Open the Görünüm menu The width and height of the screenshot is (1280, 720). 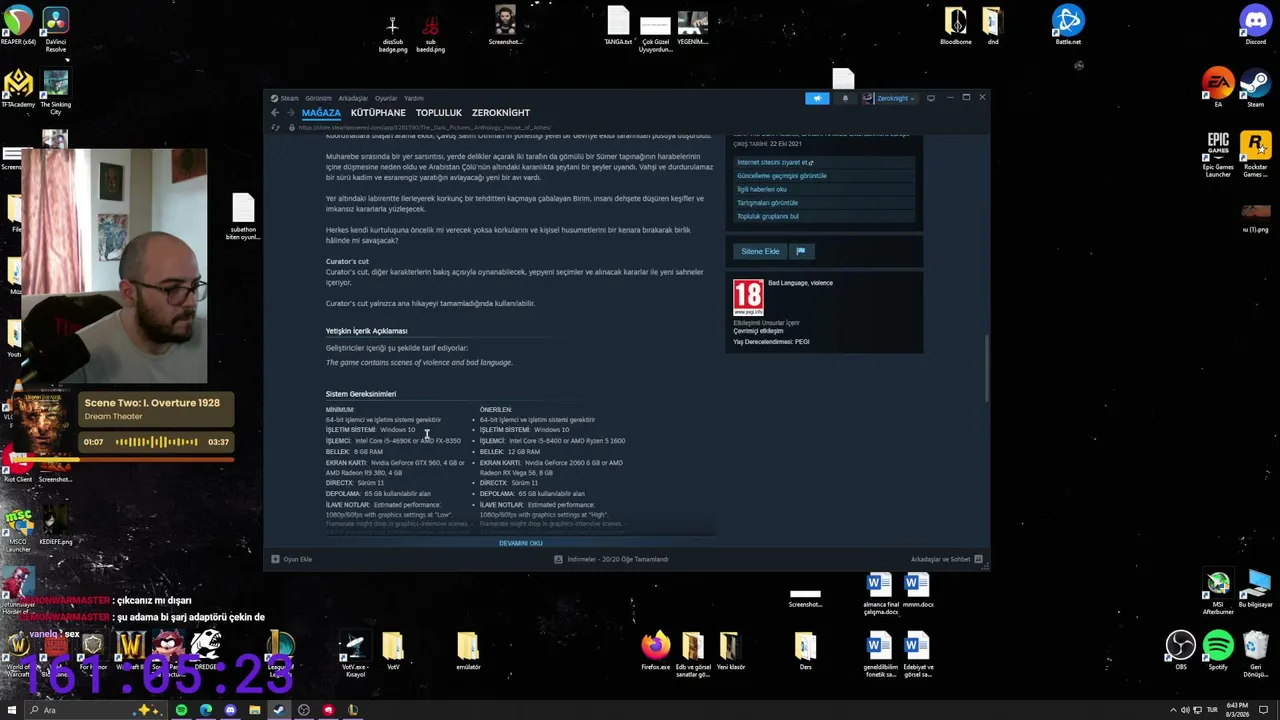coord(318,98)
